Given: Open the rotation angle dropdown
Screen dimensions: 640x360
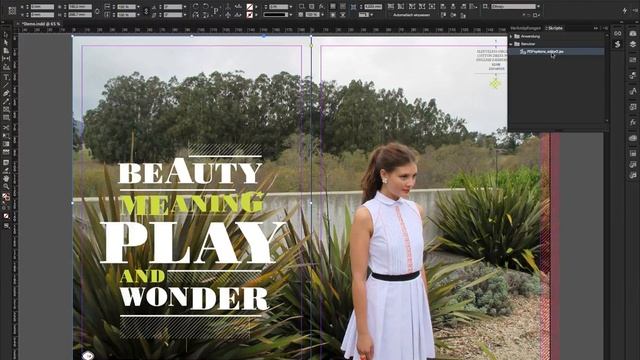Looking at the screenshot, I should [185, 7].
